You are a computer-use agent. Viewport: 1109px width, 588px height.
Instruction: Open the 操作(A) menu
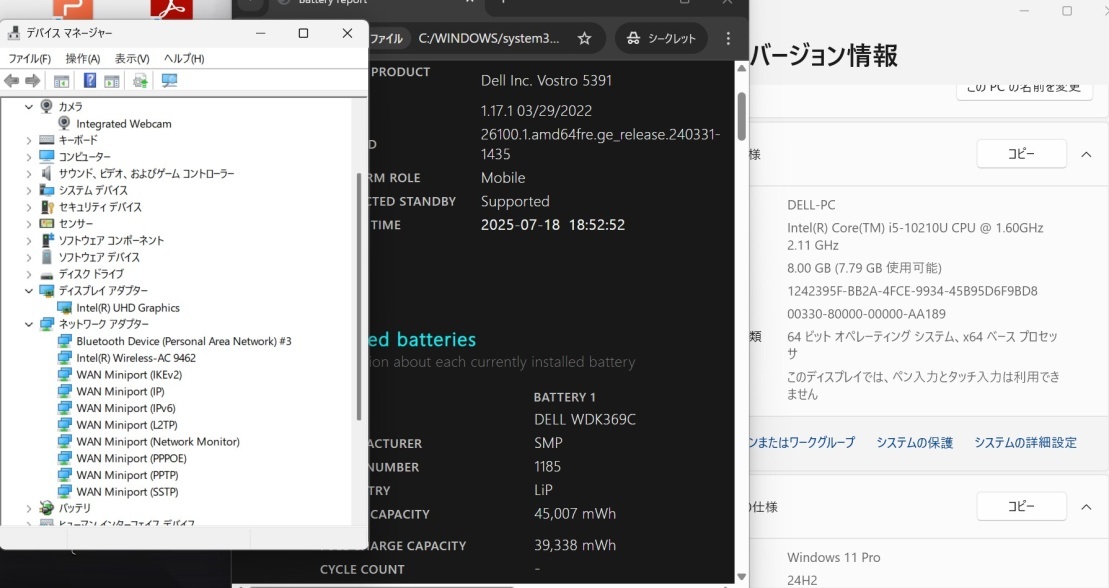pos(83,59)
